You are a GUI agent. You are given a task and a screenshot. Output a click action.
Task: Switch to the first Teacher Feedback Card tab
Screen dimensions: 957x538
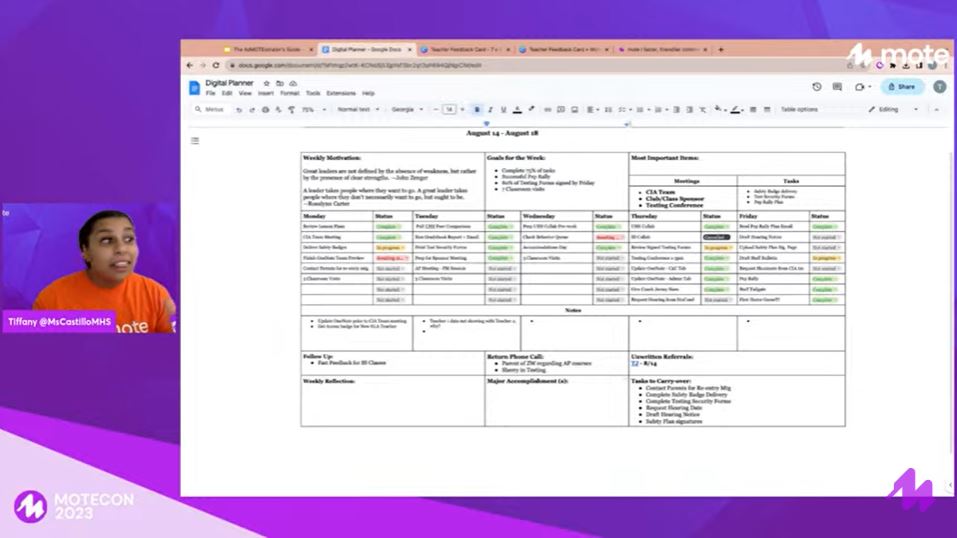tap(466, 49)
